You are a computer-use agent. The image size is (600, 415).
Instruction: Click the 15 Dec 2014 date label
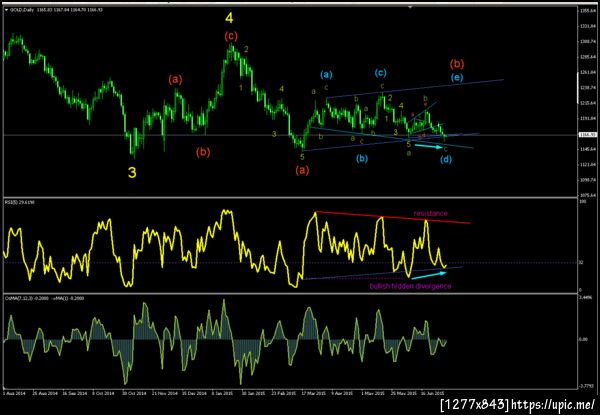[x=194, y=393]
